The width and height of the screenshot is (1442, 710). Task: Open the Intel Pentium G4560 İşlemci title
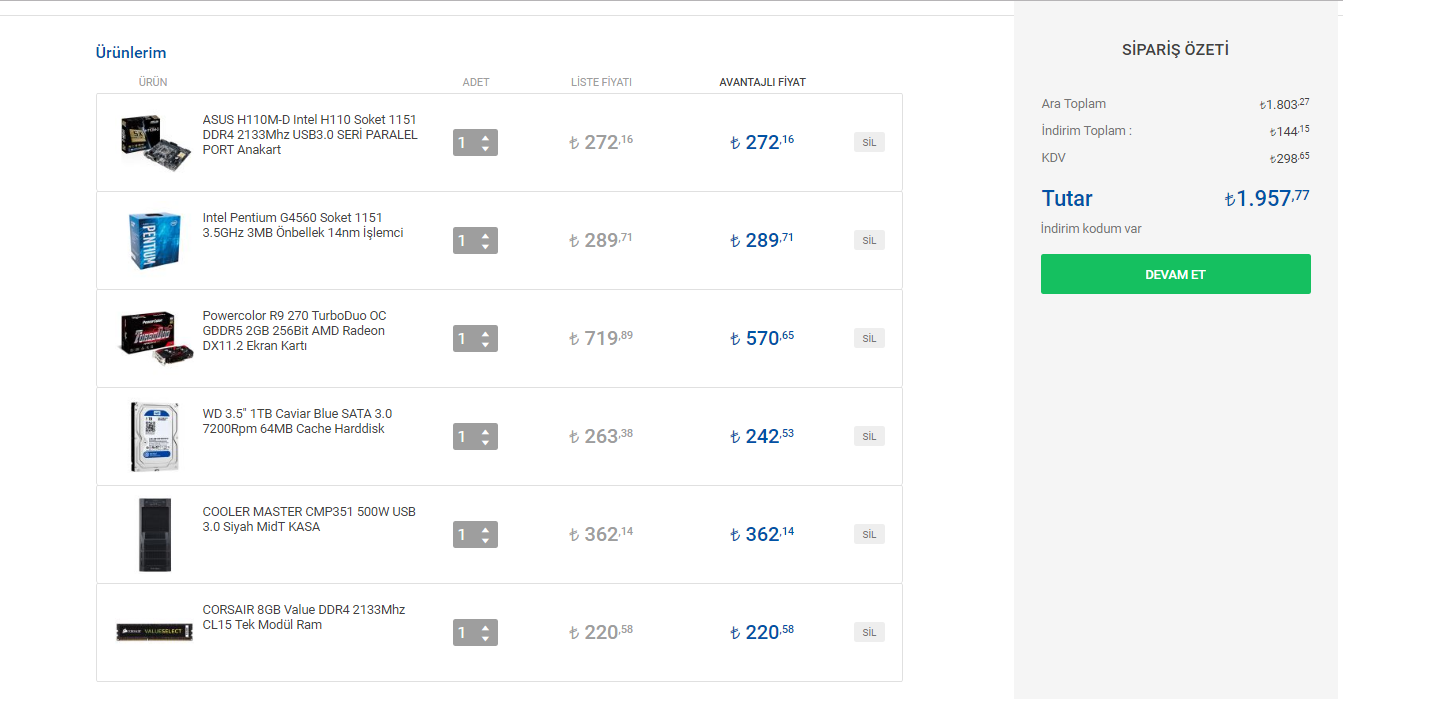[x=303, y=225]
